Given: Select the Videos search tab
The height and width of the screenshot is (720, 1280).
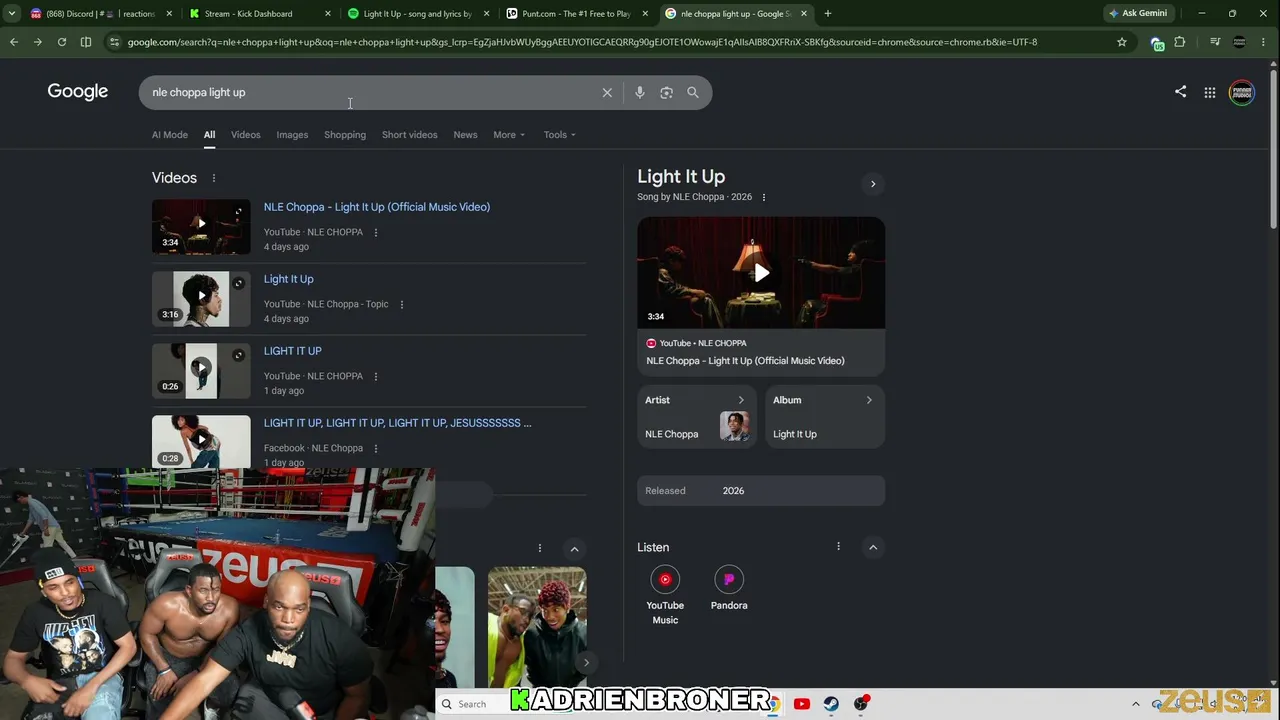Looking at the screenshot, I should pos(246,135).
